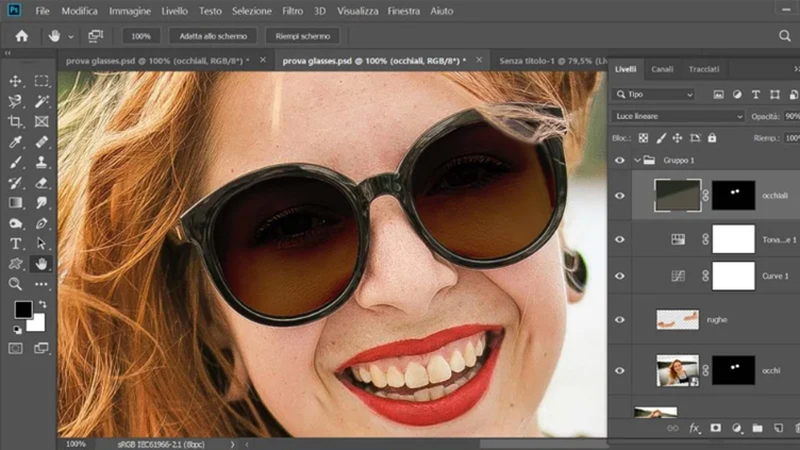800x450 pixels.
Task: Create a new group folder icon
Action: 757,428
